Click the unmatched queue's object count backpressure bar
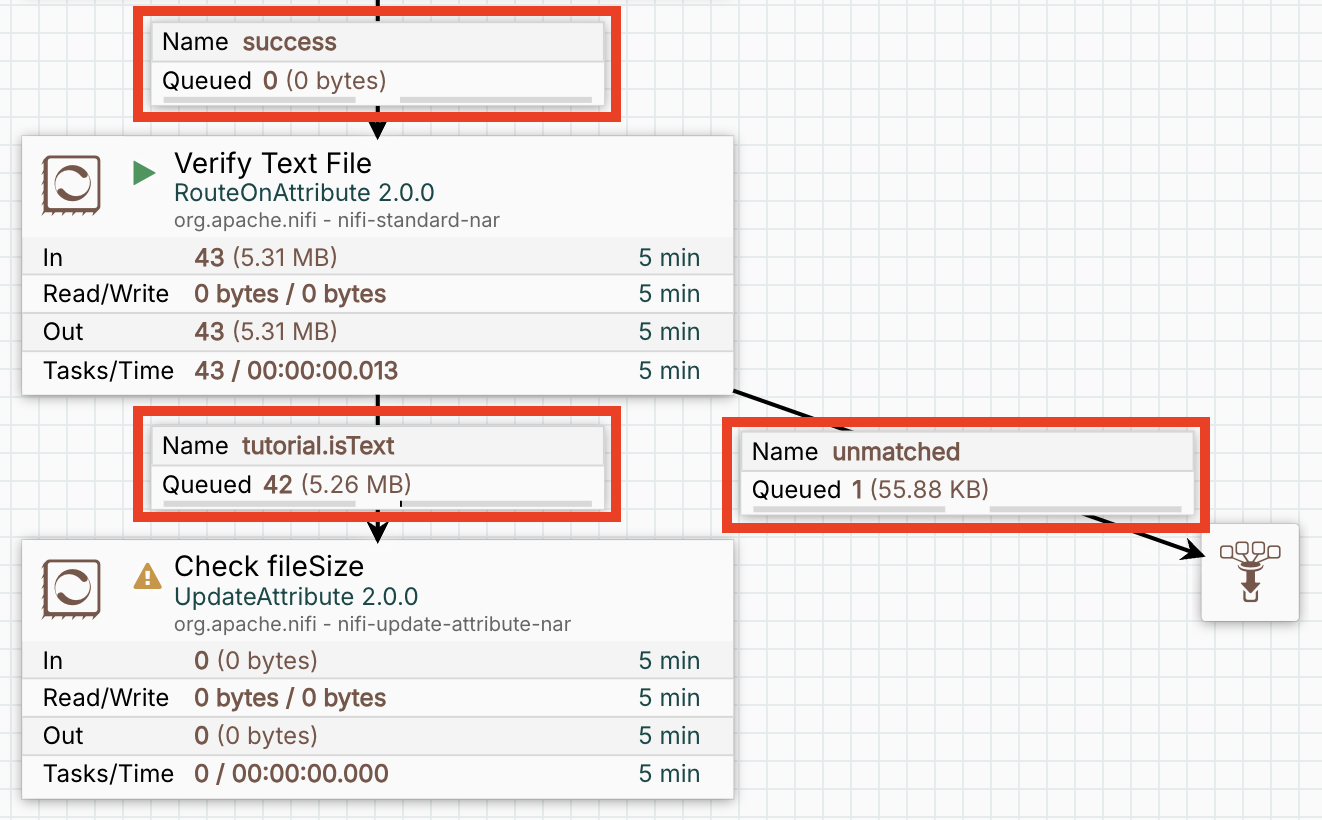 coord(848,510)
